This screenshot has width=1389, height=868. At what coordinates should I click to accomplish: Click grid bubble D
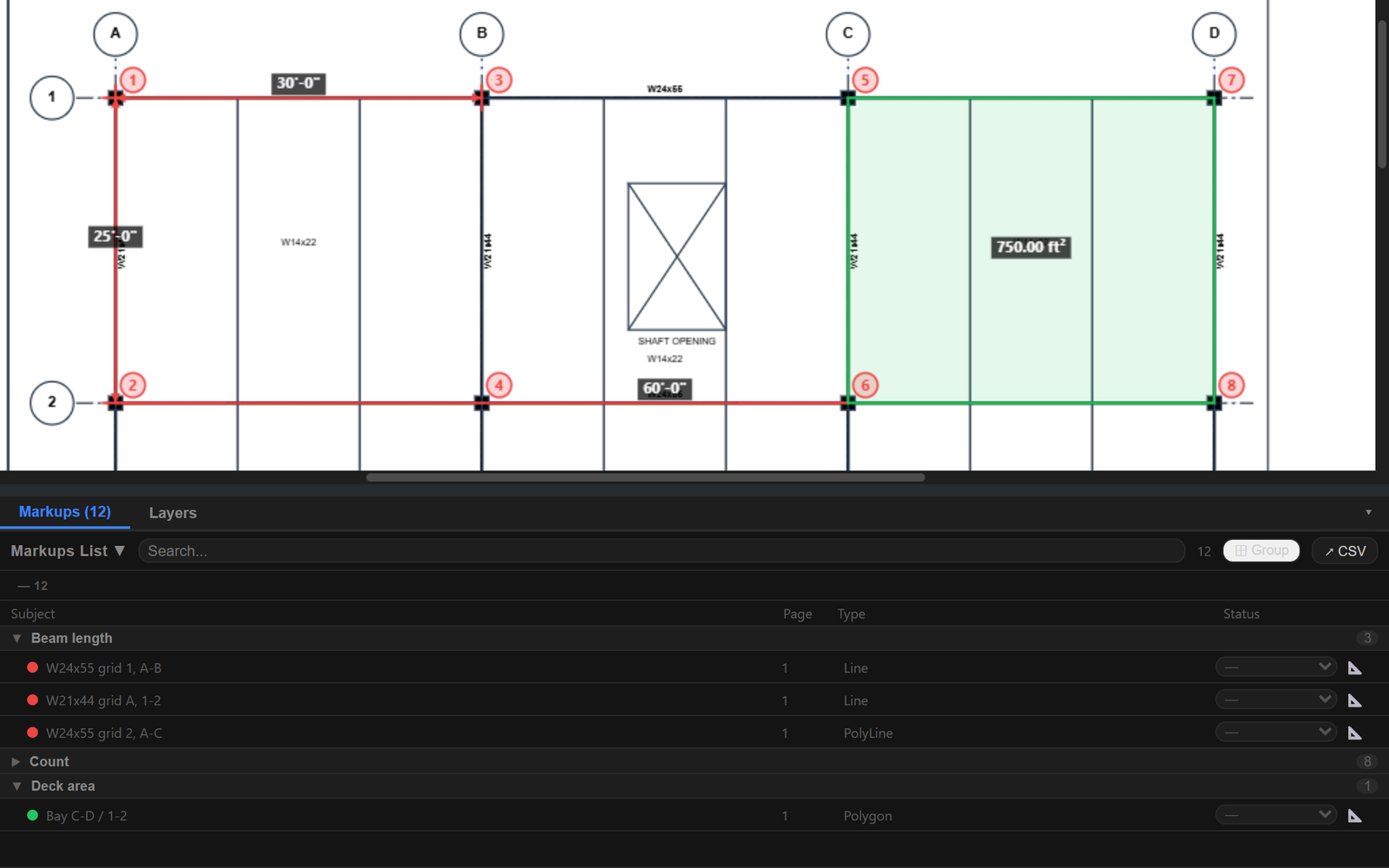pos(1215,34)
